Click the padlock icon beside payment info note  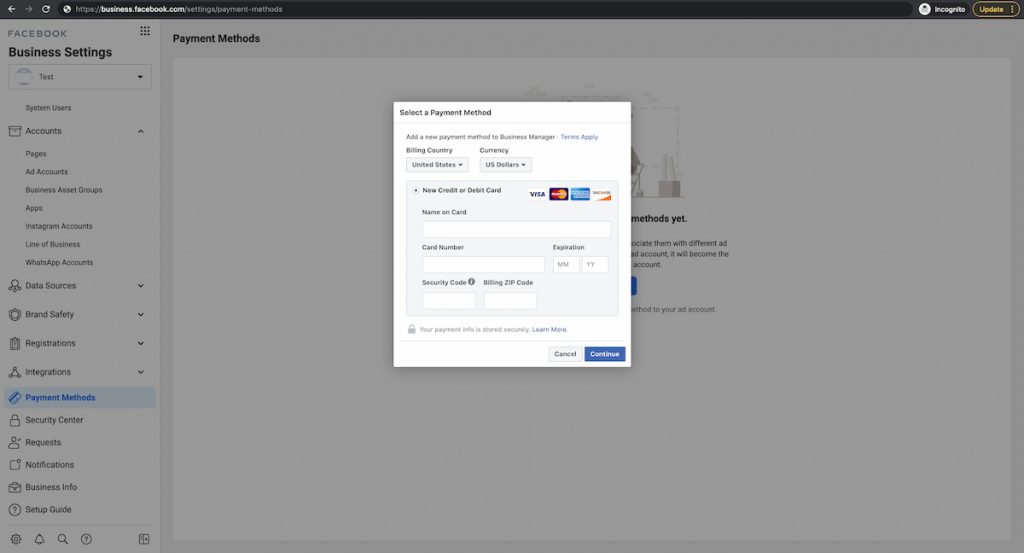pyautogui.click(x=411, y=329)
